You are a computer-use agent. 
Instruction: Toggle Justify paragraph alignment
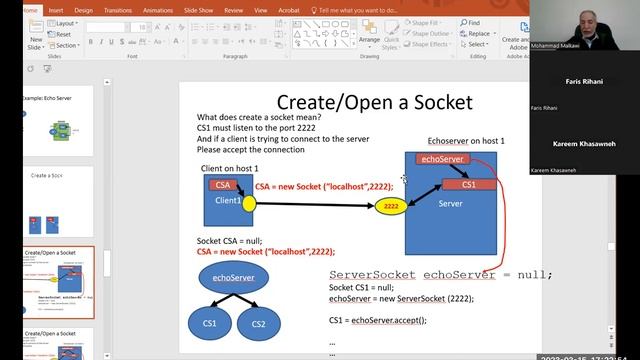[x=225, y=42]
